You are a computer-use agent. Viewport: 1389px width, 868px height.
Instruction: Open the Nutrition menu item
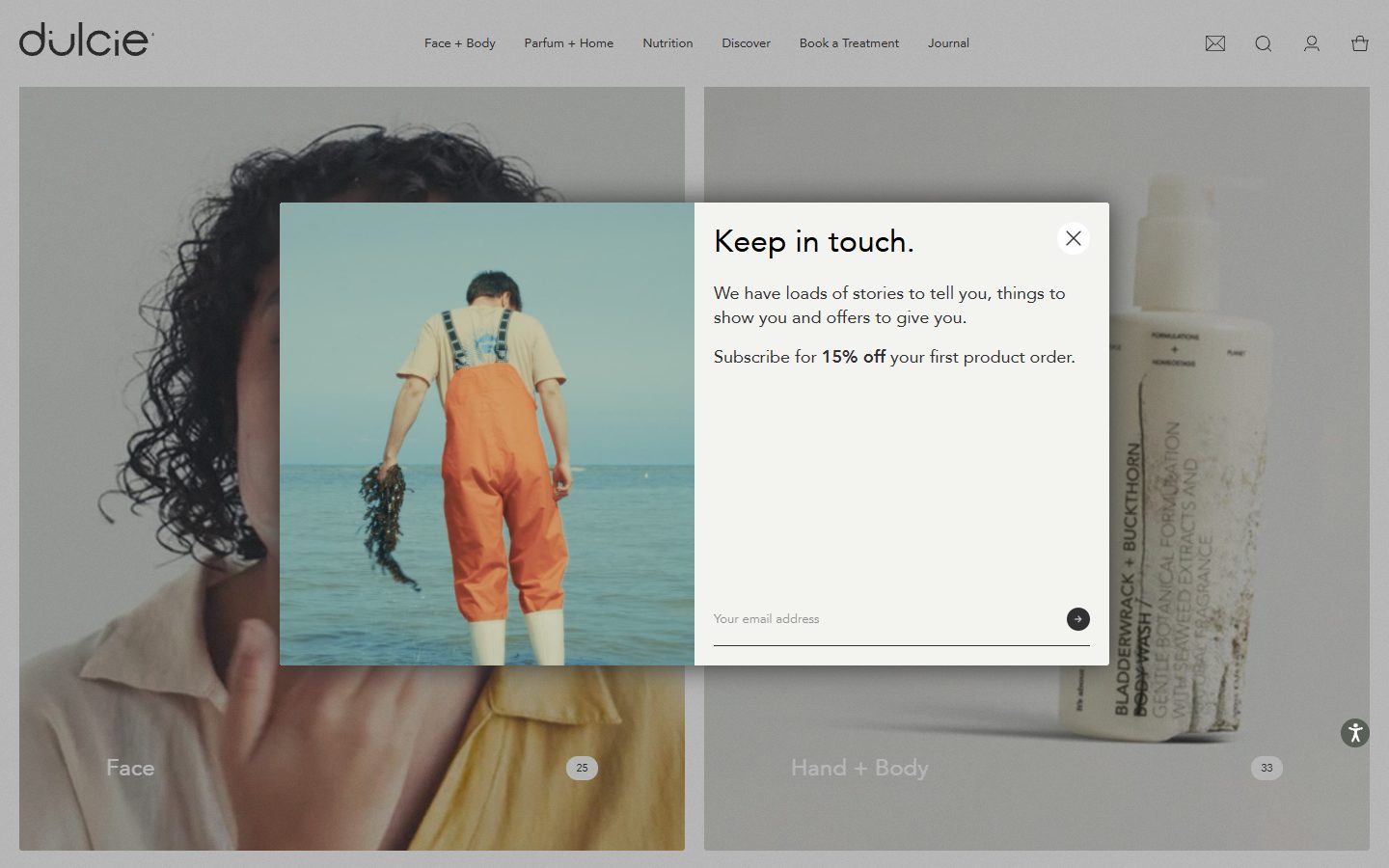667,43
